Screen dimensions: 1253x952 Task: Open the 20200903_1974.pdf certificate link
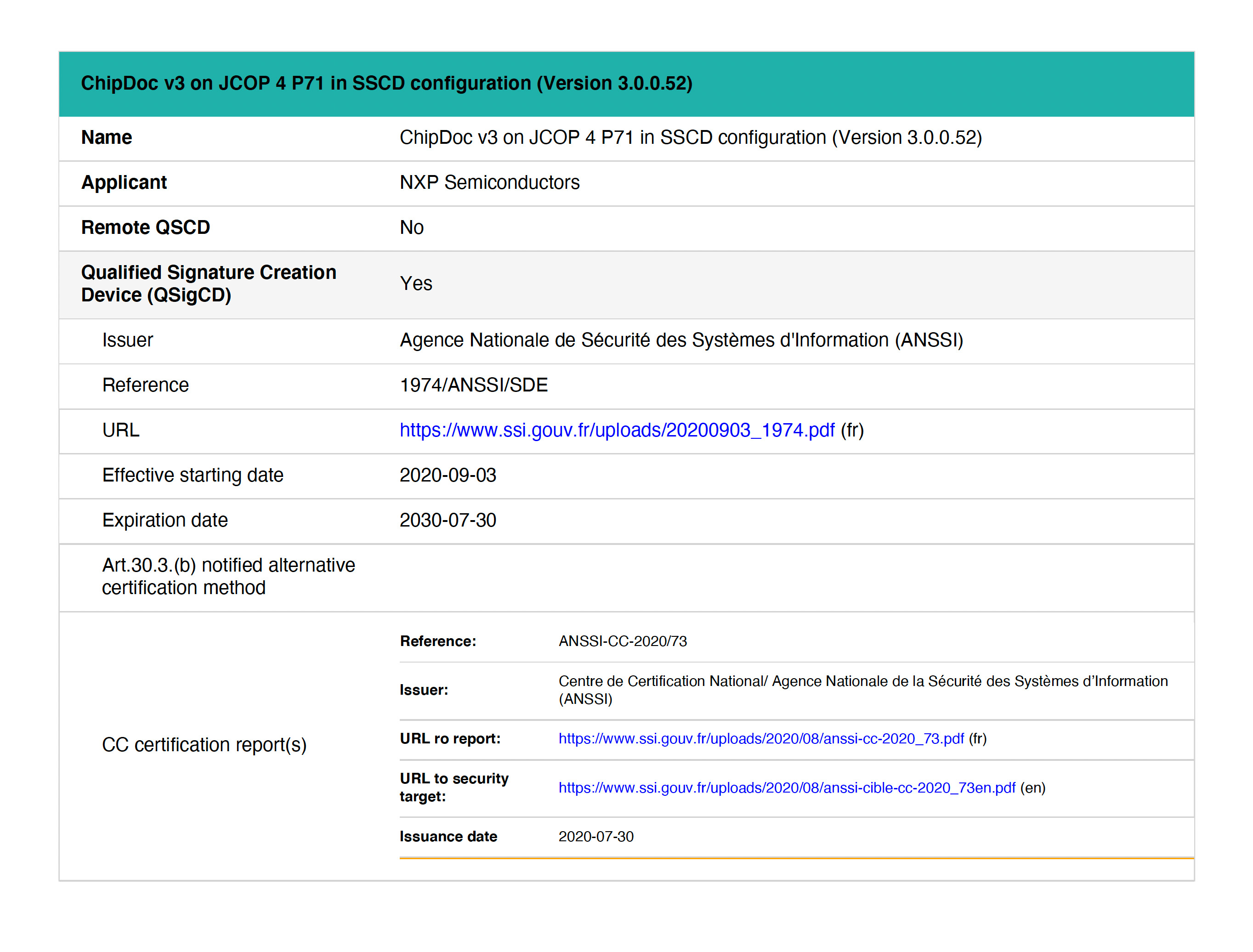pyautogui.click(x=617, y=430)
